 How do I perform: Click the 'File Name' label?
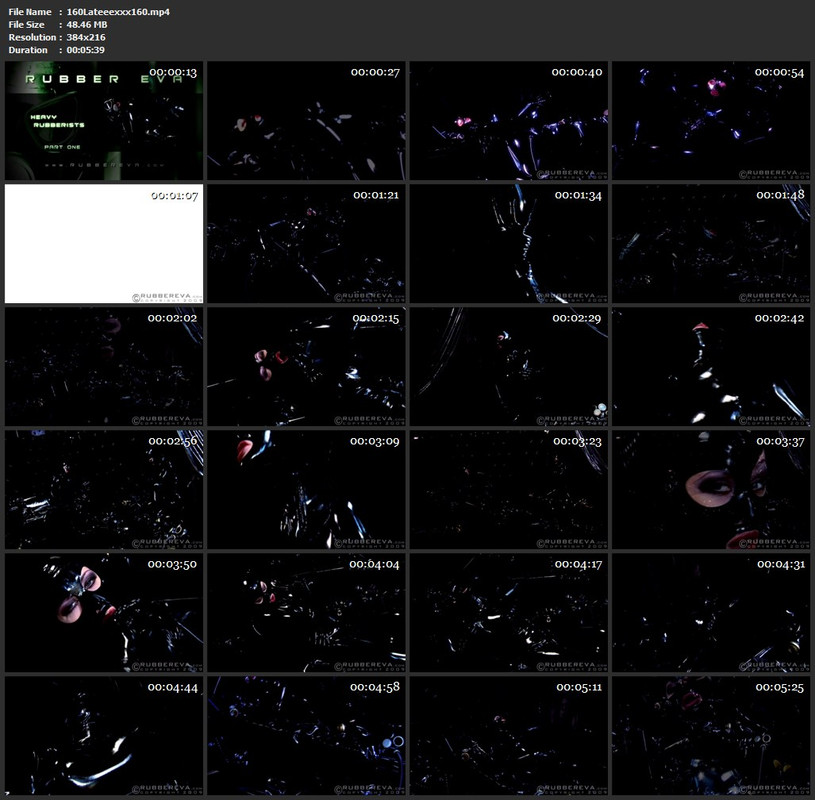(x=30, y=11)
